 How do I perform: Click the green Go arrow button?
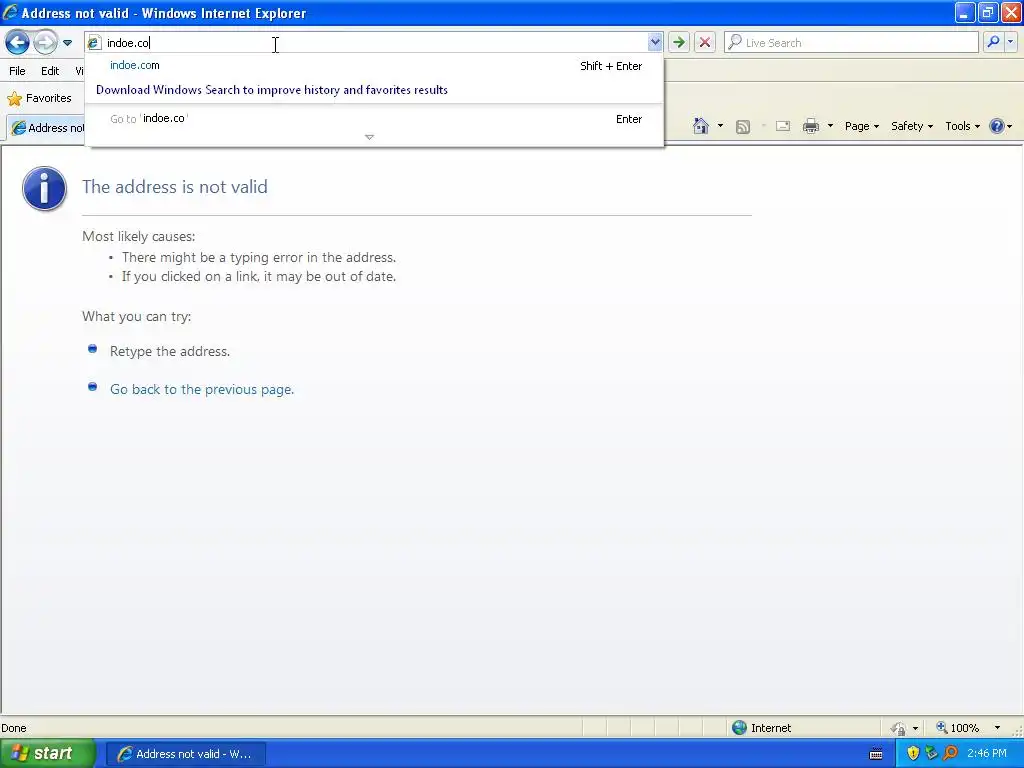[679, 43]
